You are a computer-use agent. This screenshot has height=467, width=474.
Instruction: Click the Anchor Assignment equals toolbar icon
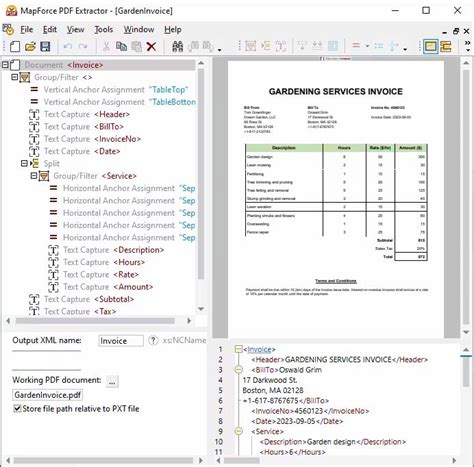[356, 45]
